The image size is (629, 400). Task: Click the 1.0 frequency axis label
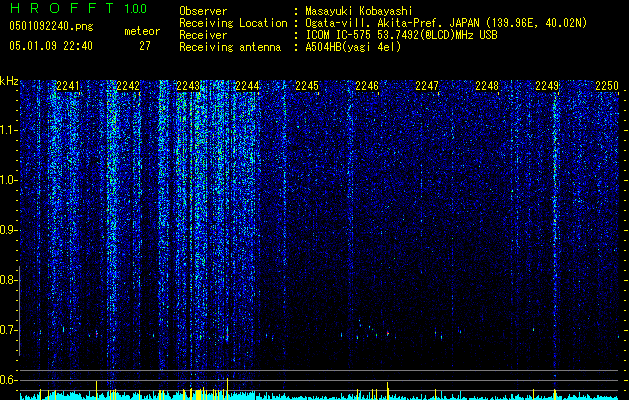[x=9, y=181]
